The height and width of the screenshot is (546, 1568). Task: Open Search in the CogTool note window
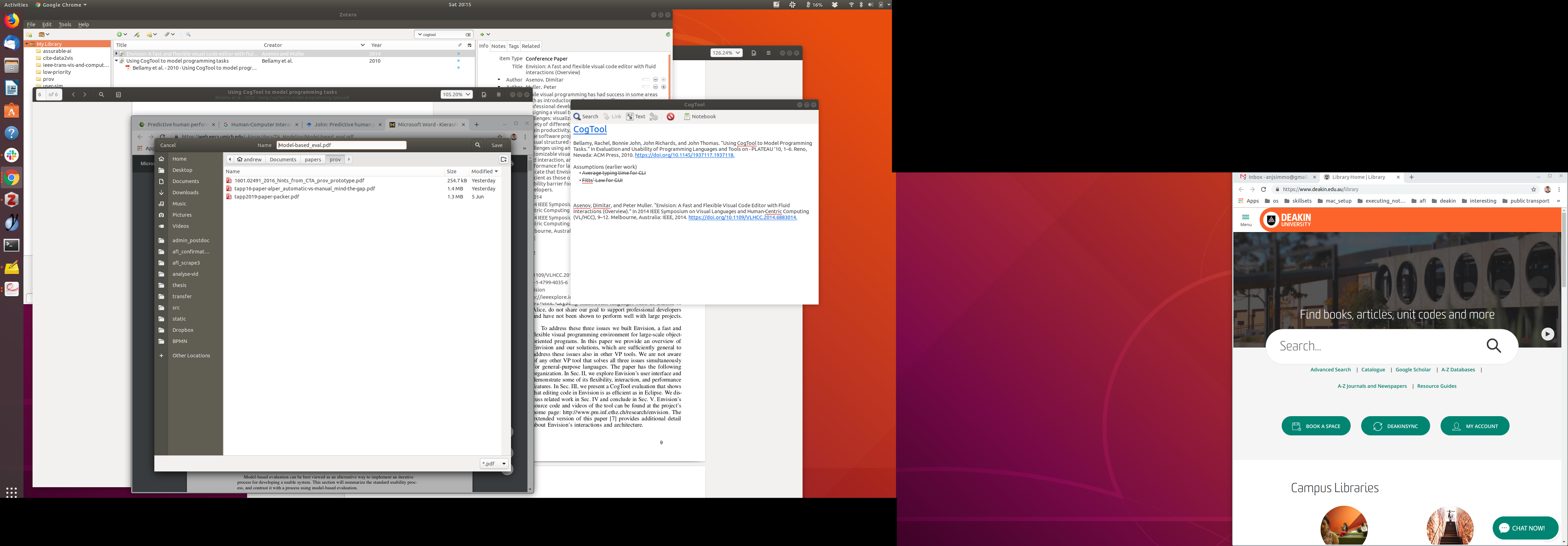[x=586, y=116]
